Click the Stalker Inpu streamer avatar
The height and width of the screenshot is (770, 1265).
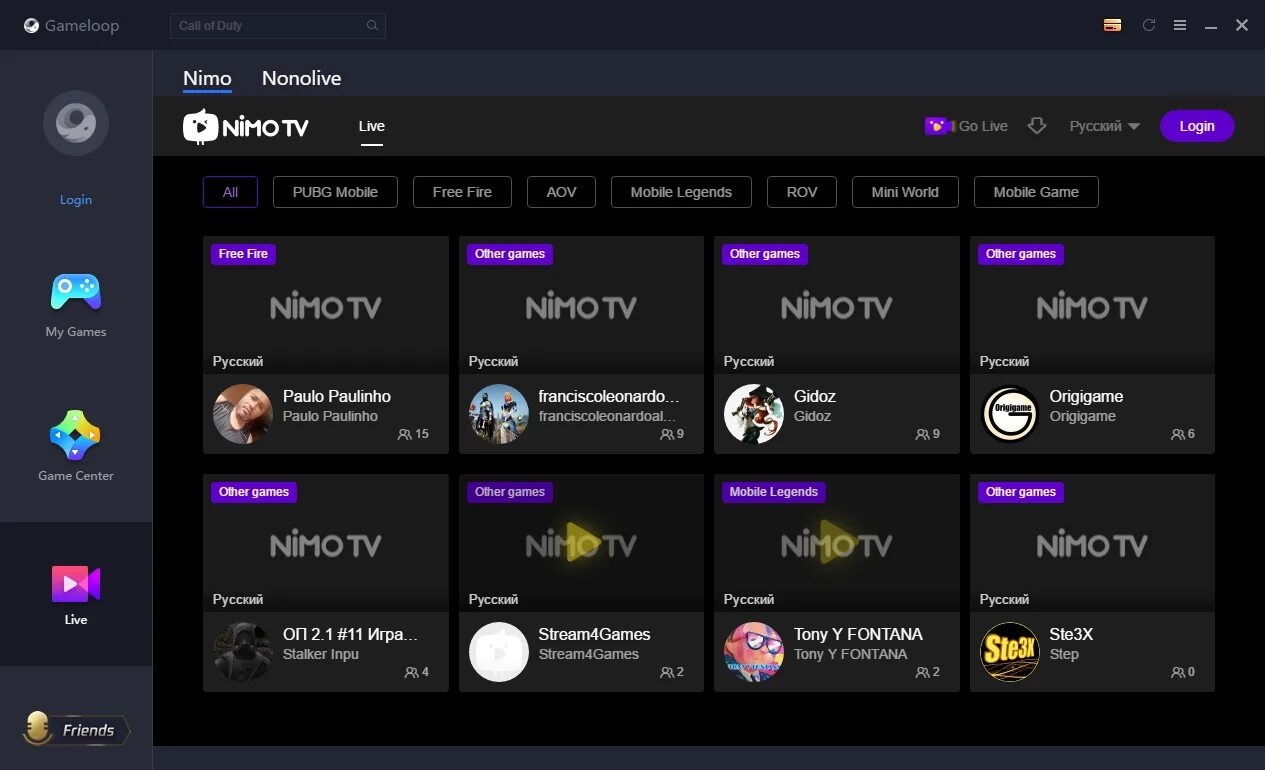coord(243,652)
